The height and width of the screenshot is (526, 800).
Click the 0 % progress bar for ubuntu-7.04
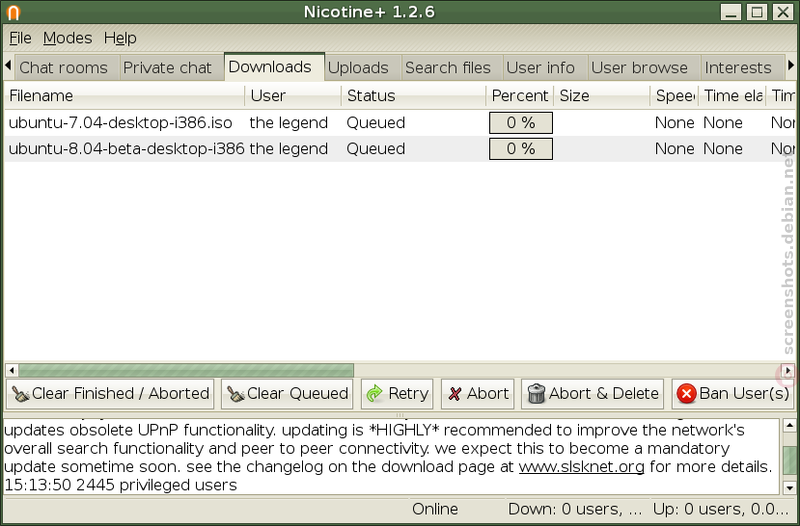click(x=520, y=123)
